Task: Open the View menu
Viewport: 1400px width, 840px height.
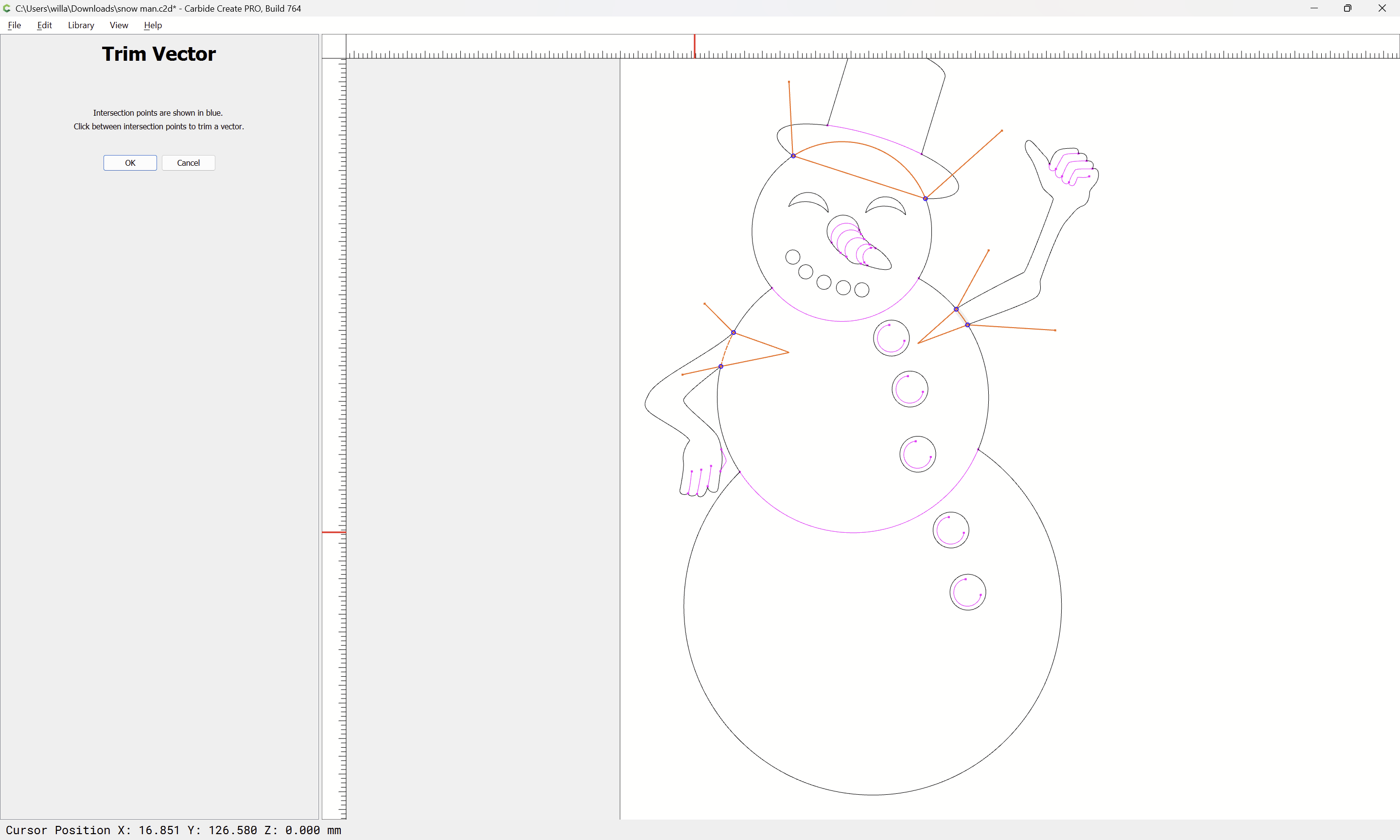Action: (119, 25)
